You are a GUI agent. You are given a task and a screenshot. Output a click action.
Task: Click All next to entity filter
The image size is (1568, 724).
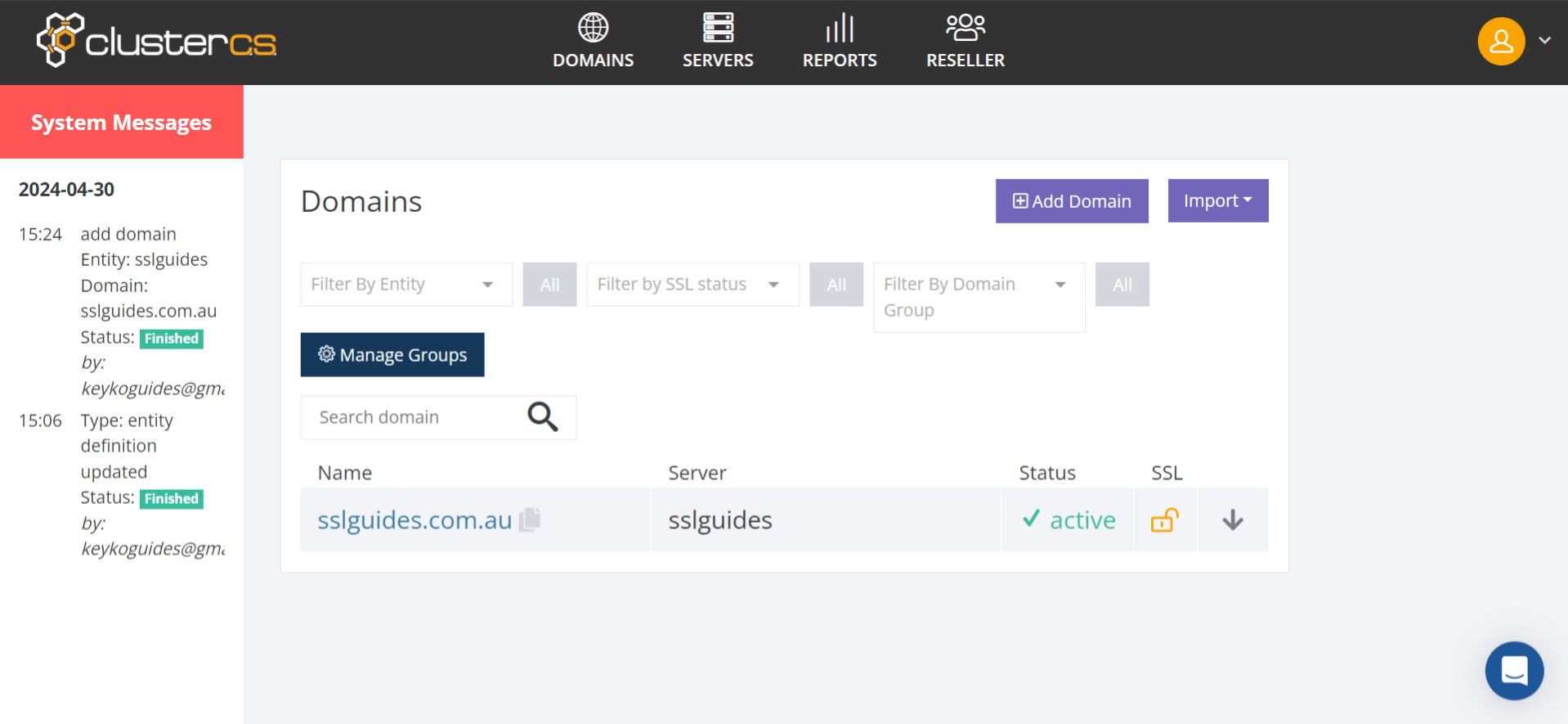click(x=549, y=285)
